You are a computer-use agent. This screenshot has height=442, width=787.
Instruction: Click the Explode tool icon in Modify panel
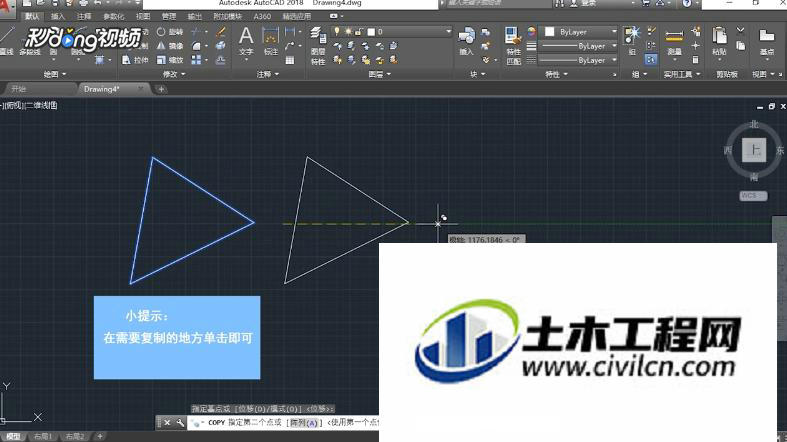pos(220,46)
